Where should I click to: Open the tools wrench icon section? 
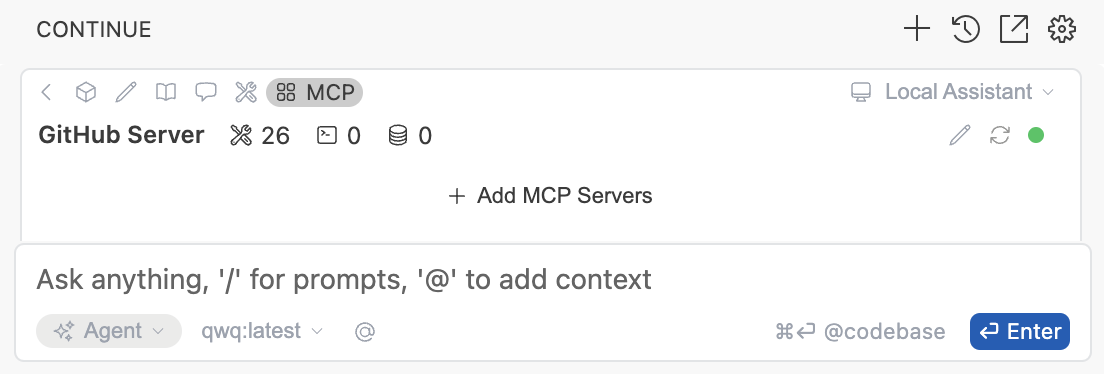(x=246, y=92)
